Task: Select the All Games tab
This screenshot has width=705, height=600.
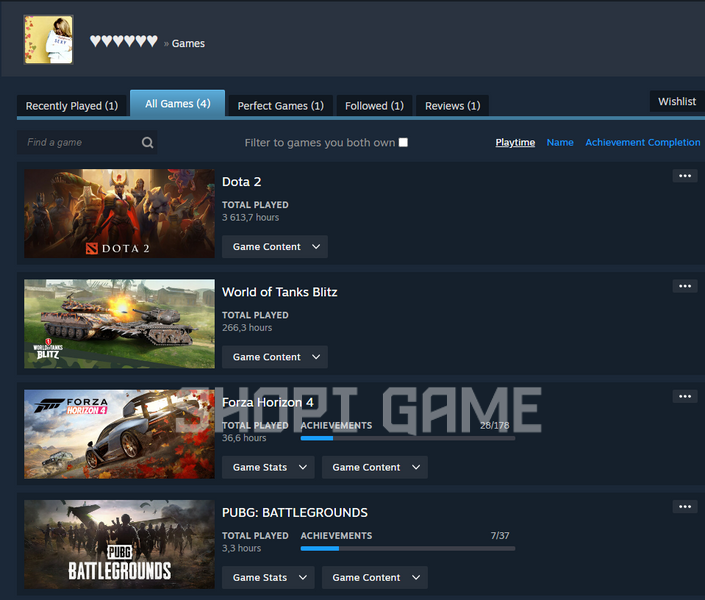Action: click(x=178, y=103)
